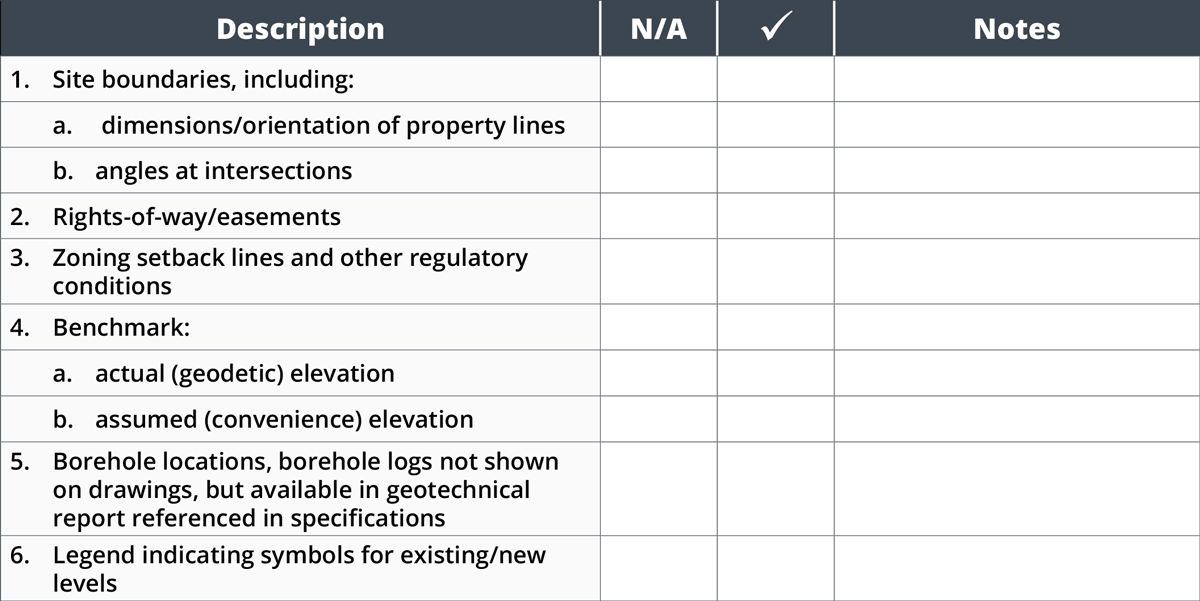Tick the check cell for Rights-of-way/easements
This screenshot has height=601, width=1200.
(x=775, y=217)
